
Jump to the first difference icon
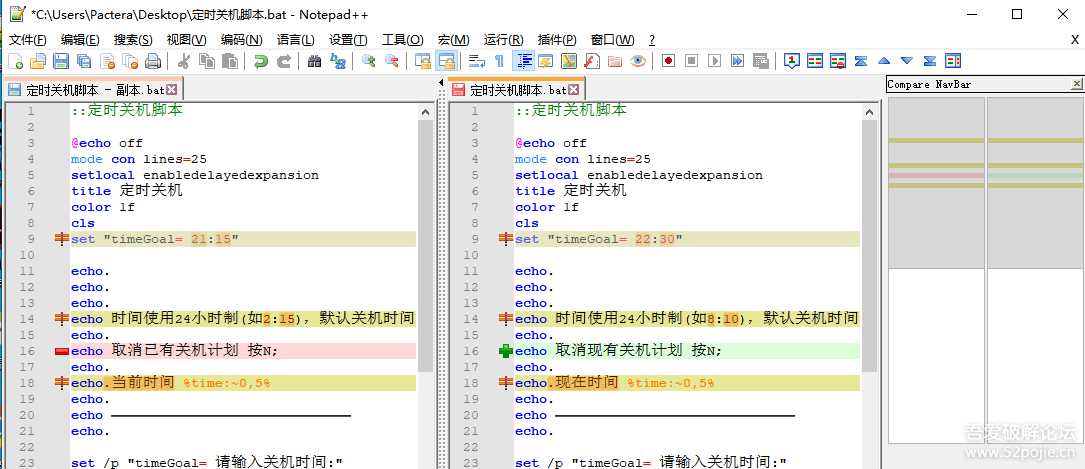click(x=860, y=61)
